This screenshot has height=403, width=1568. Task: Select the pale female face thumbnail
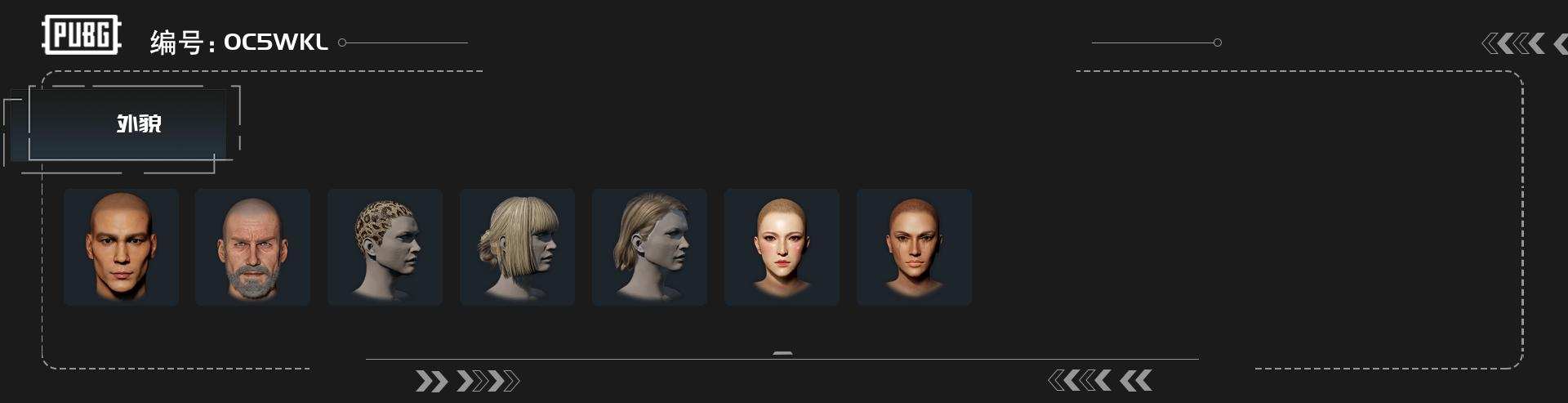click(782, 248)
